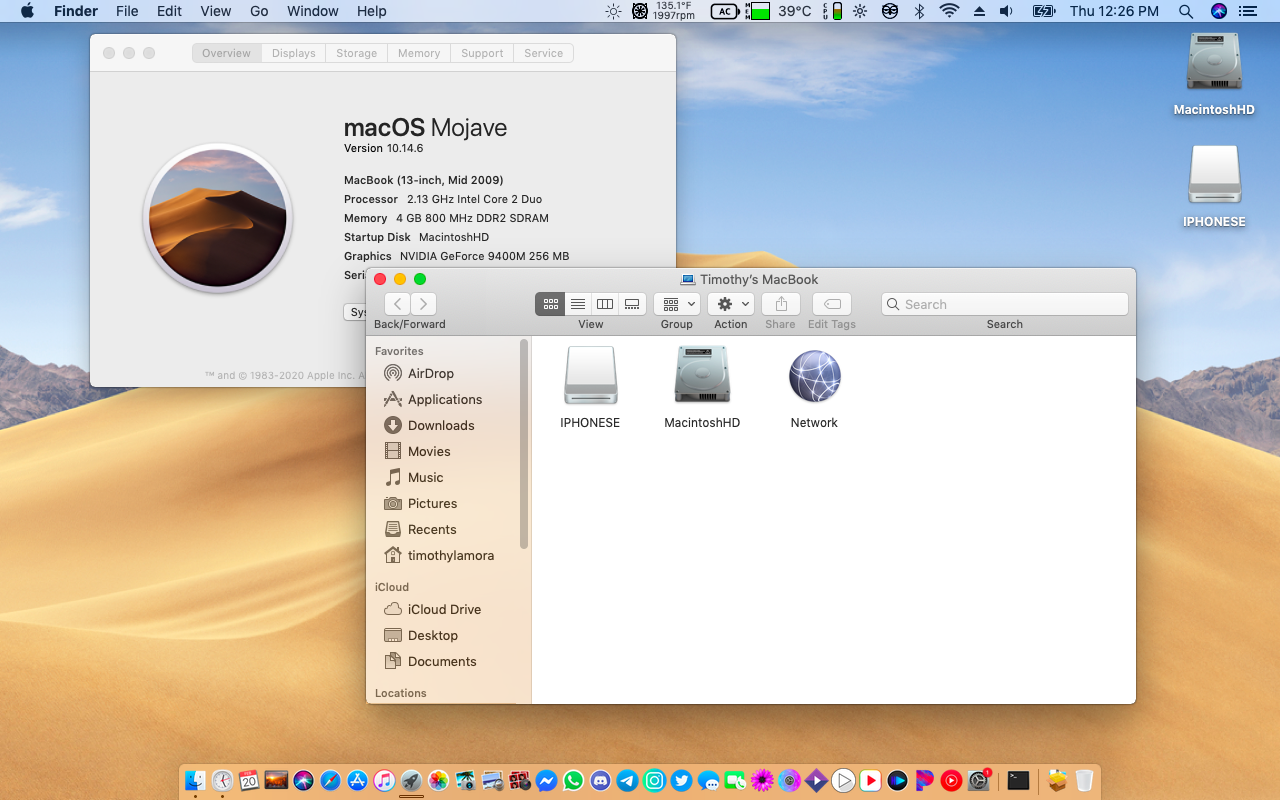Image resolution: width=1280 pixels, height=800 pixels.
Task: Switch to the Support tab
Action: (482, 53)
